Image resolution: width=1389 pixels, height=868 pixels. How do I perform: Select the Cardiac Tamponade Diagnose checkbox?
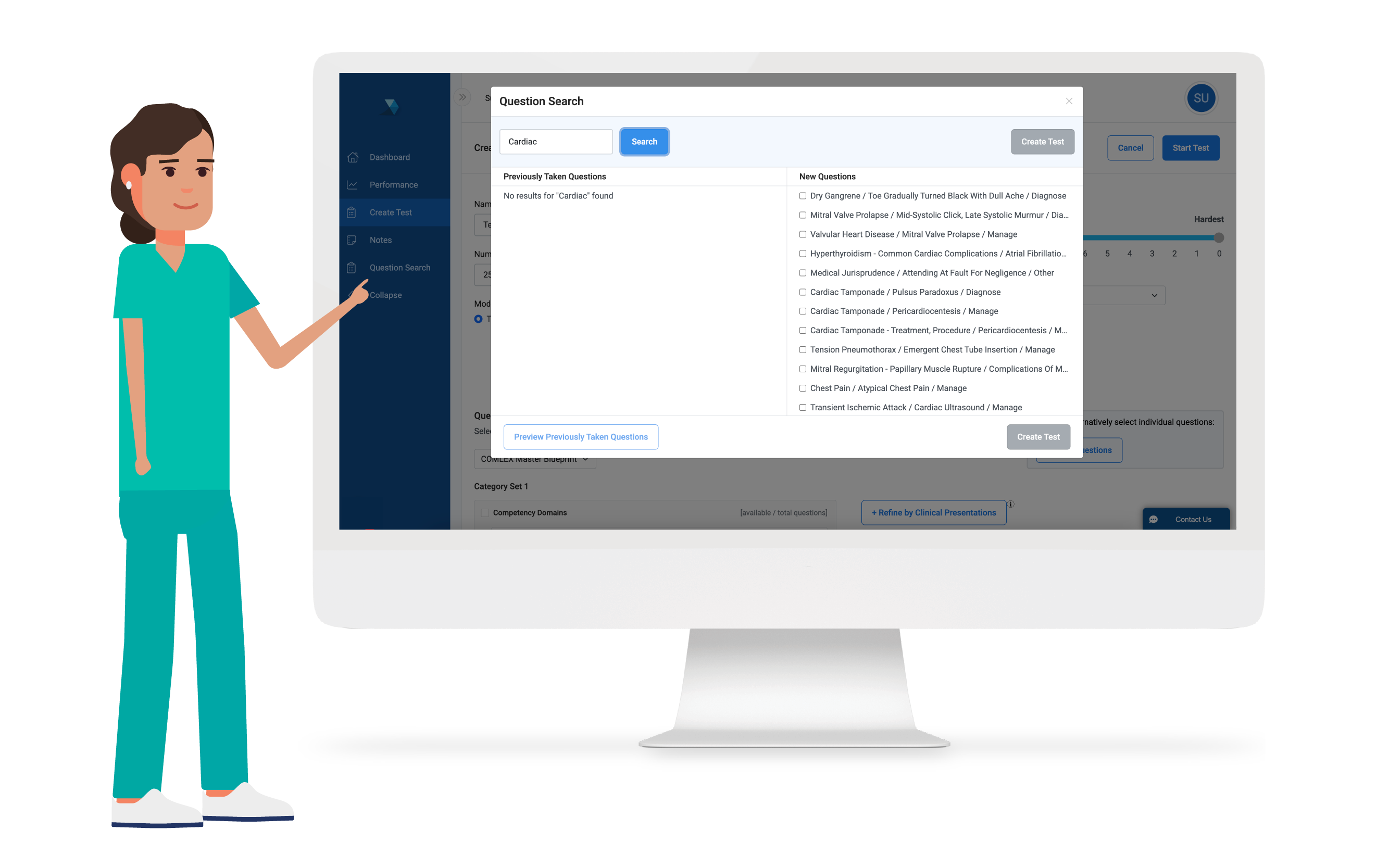pos(802,292)
